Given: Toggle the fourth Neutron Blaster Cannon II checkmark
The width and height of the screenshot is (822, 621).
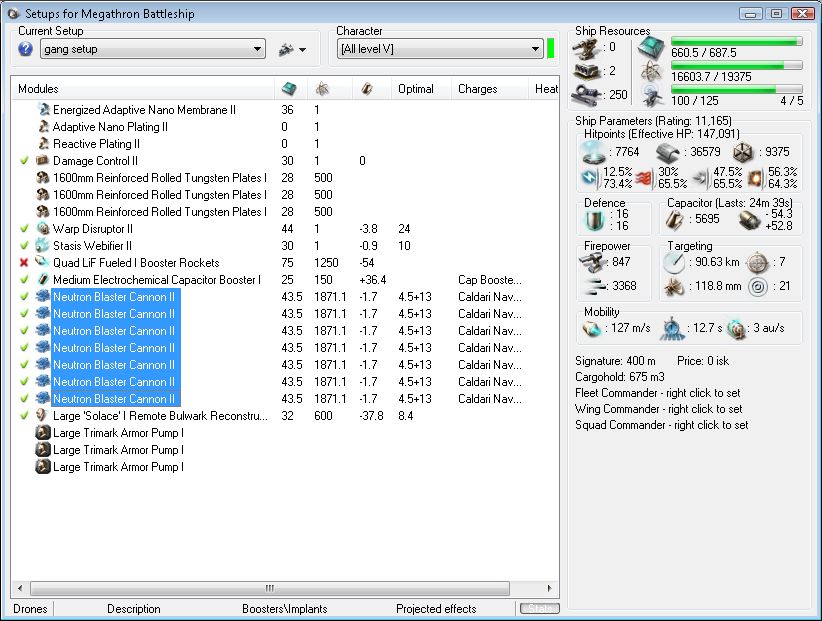Looking at the screenshot, I should (x=24, y=348).
